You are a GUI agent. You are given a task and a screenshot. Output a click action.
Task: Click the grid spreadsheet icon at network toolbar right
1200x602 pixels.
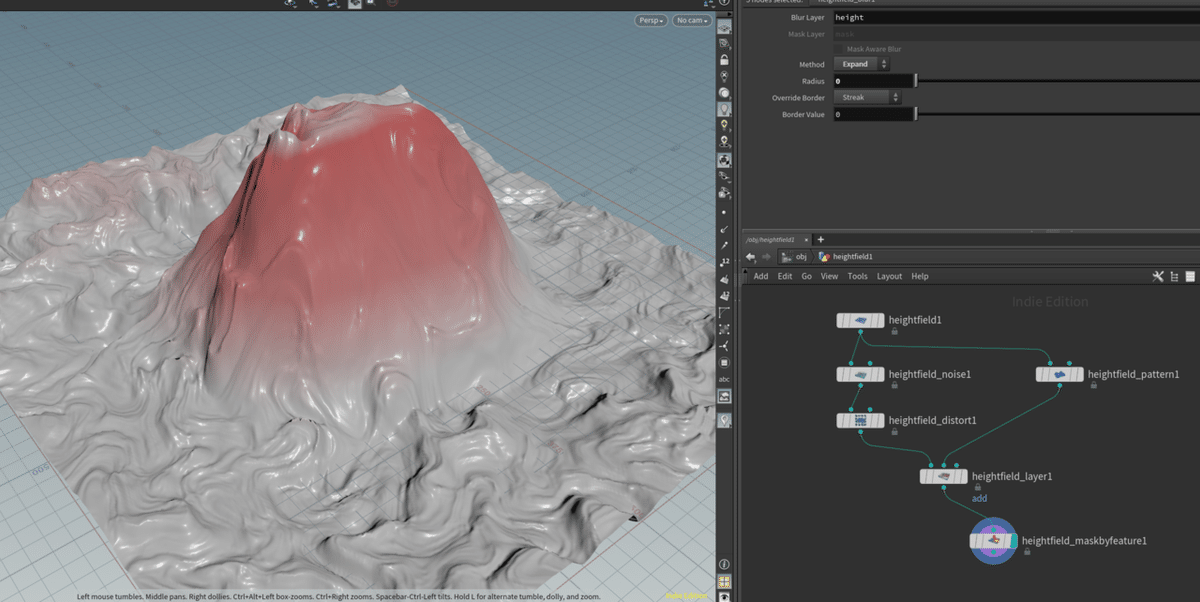[1189, 275]
